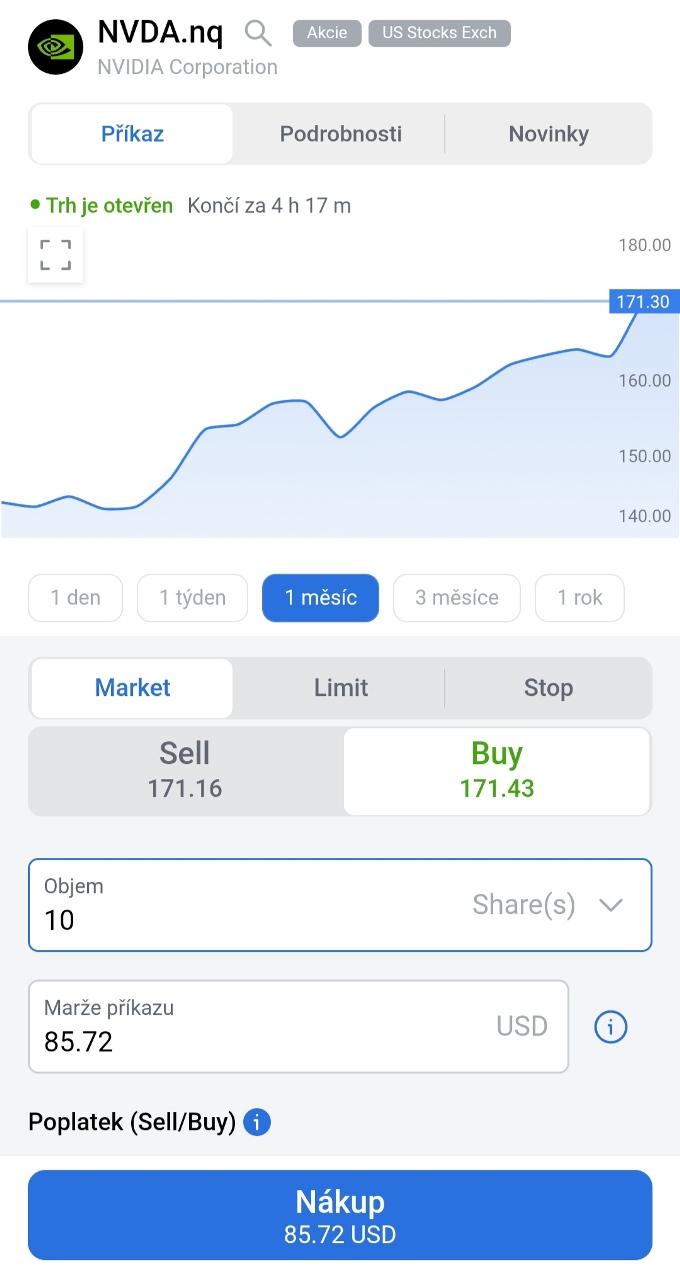Choose the 1 rok chart range

click(x=580, y=598)
